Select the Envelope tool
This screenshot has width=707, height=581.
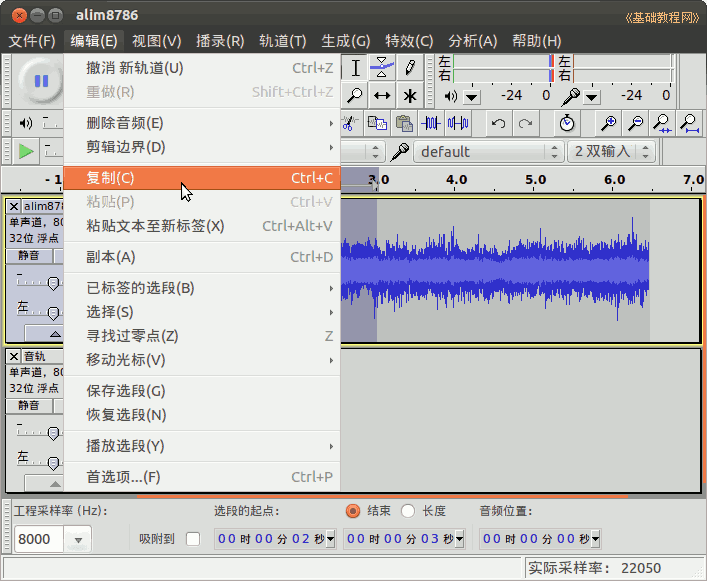pos(382,68)
